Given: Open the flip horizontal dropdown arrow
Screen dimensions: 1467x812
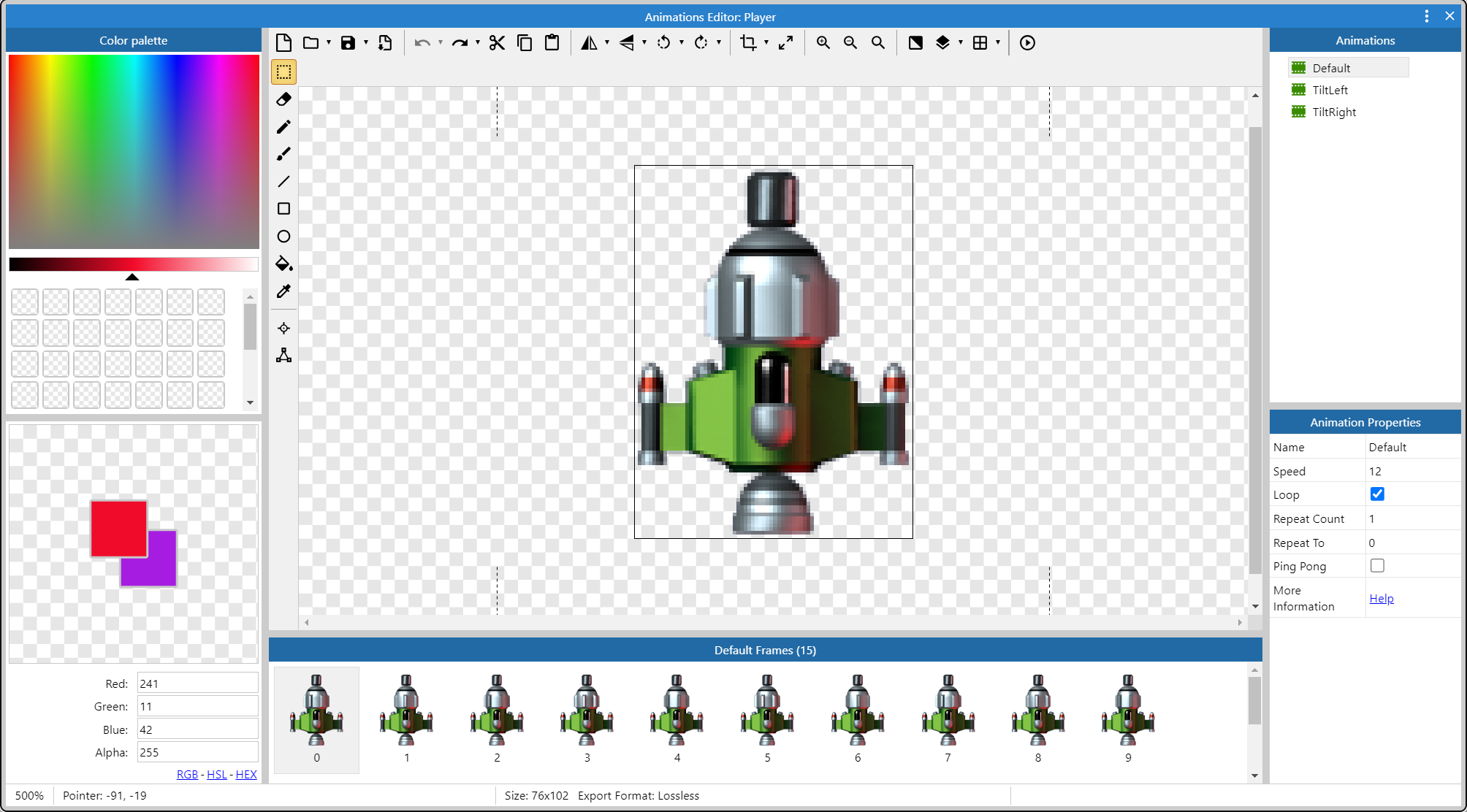Looking at the screenshot, I should coord(607,43).
